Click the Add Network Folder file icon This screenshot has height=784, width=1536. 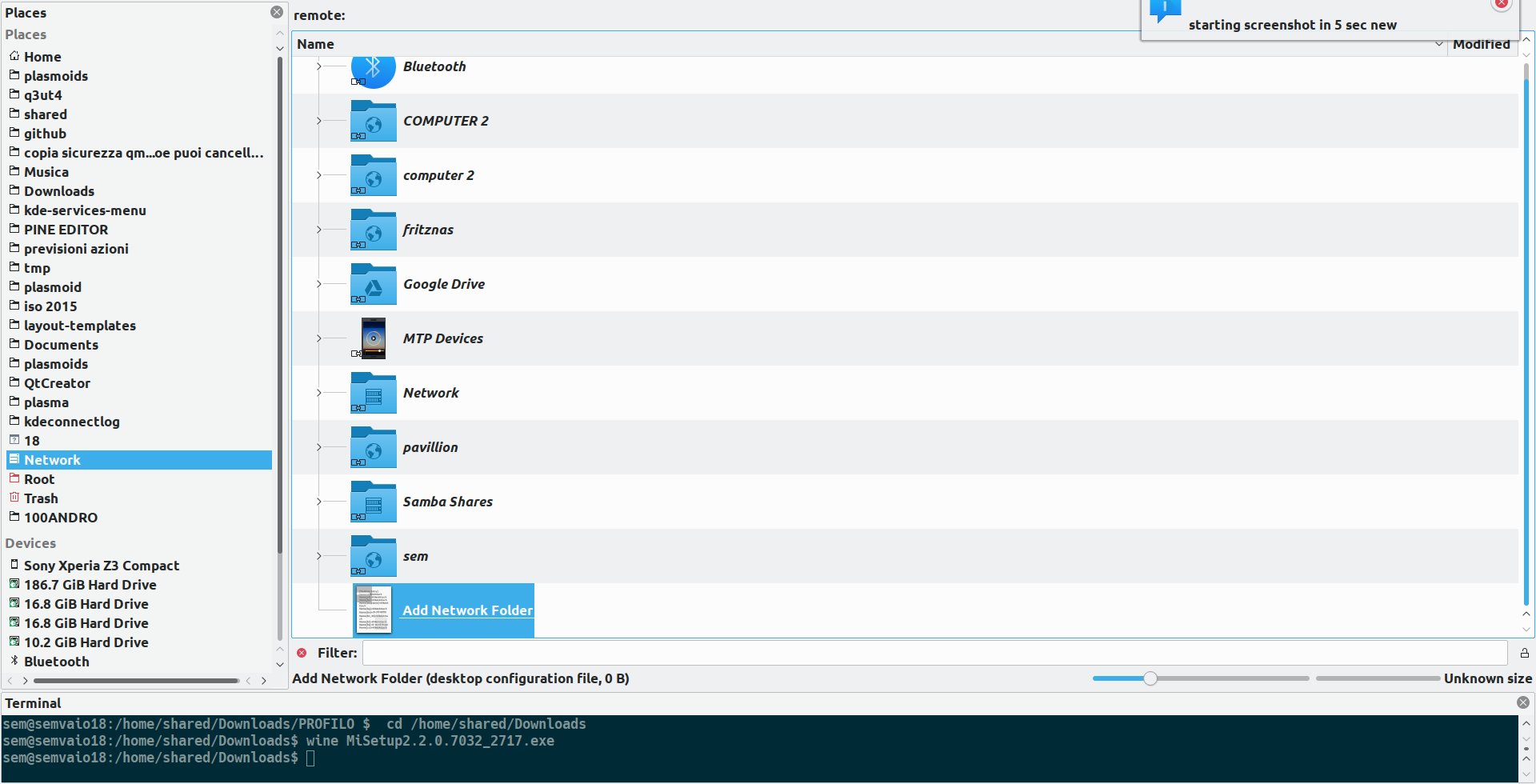374,610
